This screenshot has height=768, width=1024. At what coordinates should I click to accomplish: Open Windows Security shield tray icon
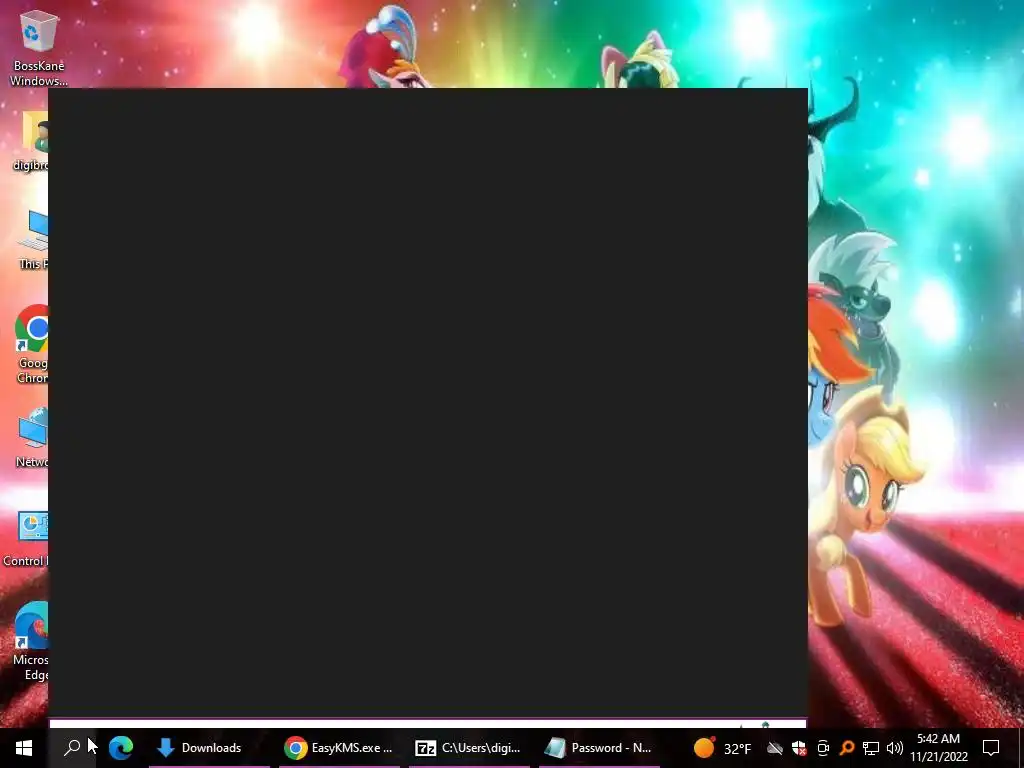point(799,748)
